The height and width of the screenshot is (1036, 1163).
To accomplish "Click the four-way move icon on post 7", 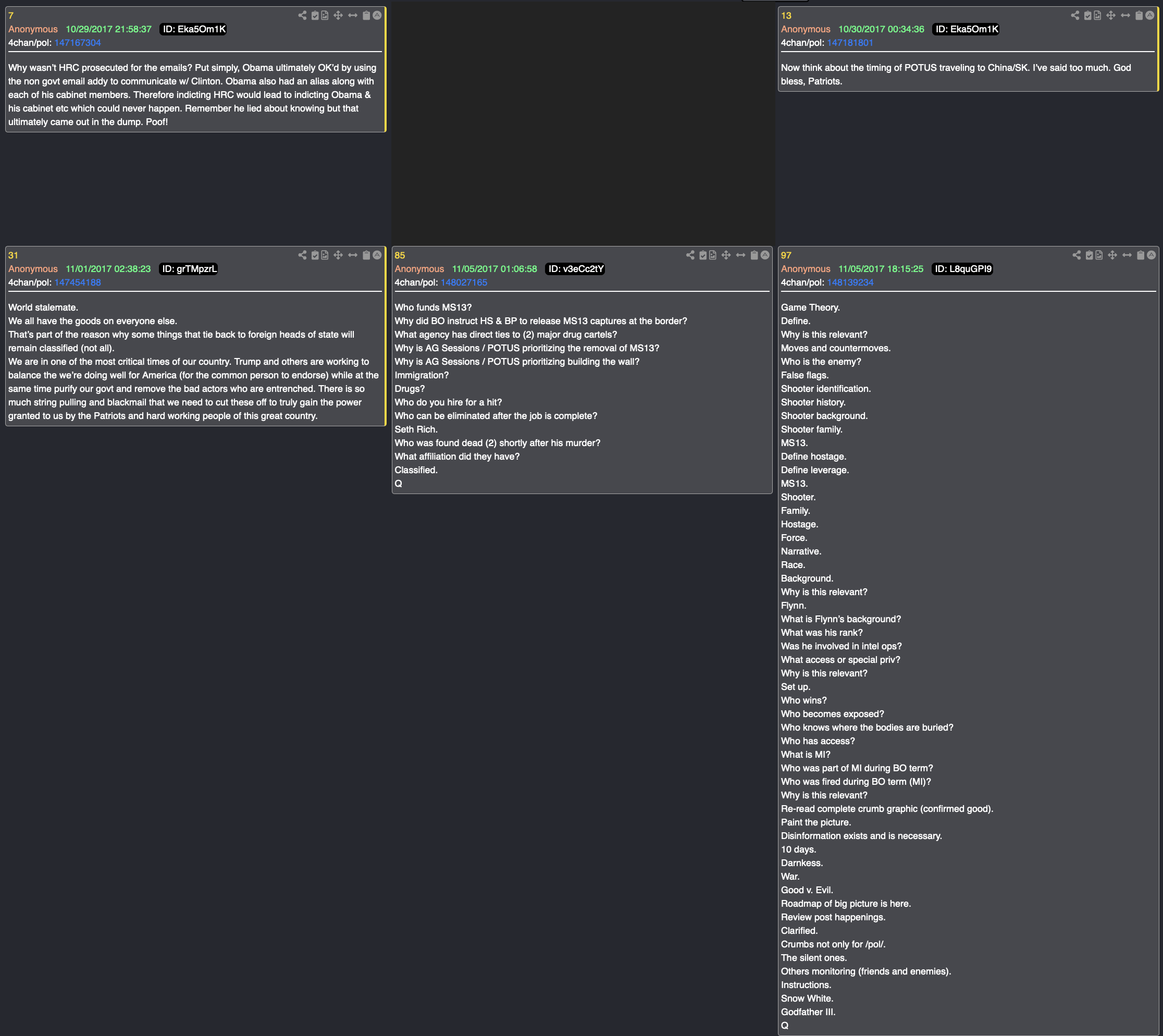I will coord(338,15).
